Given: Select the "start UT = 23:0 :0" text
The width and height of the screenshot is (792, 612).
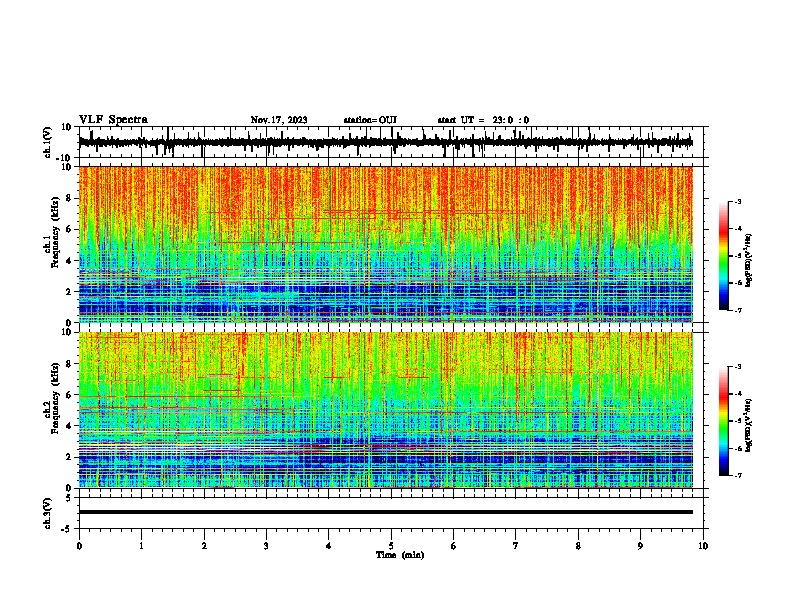Looking at the screenshot, I should 483,120.
